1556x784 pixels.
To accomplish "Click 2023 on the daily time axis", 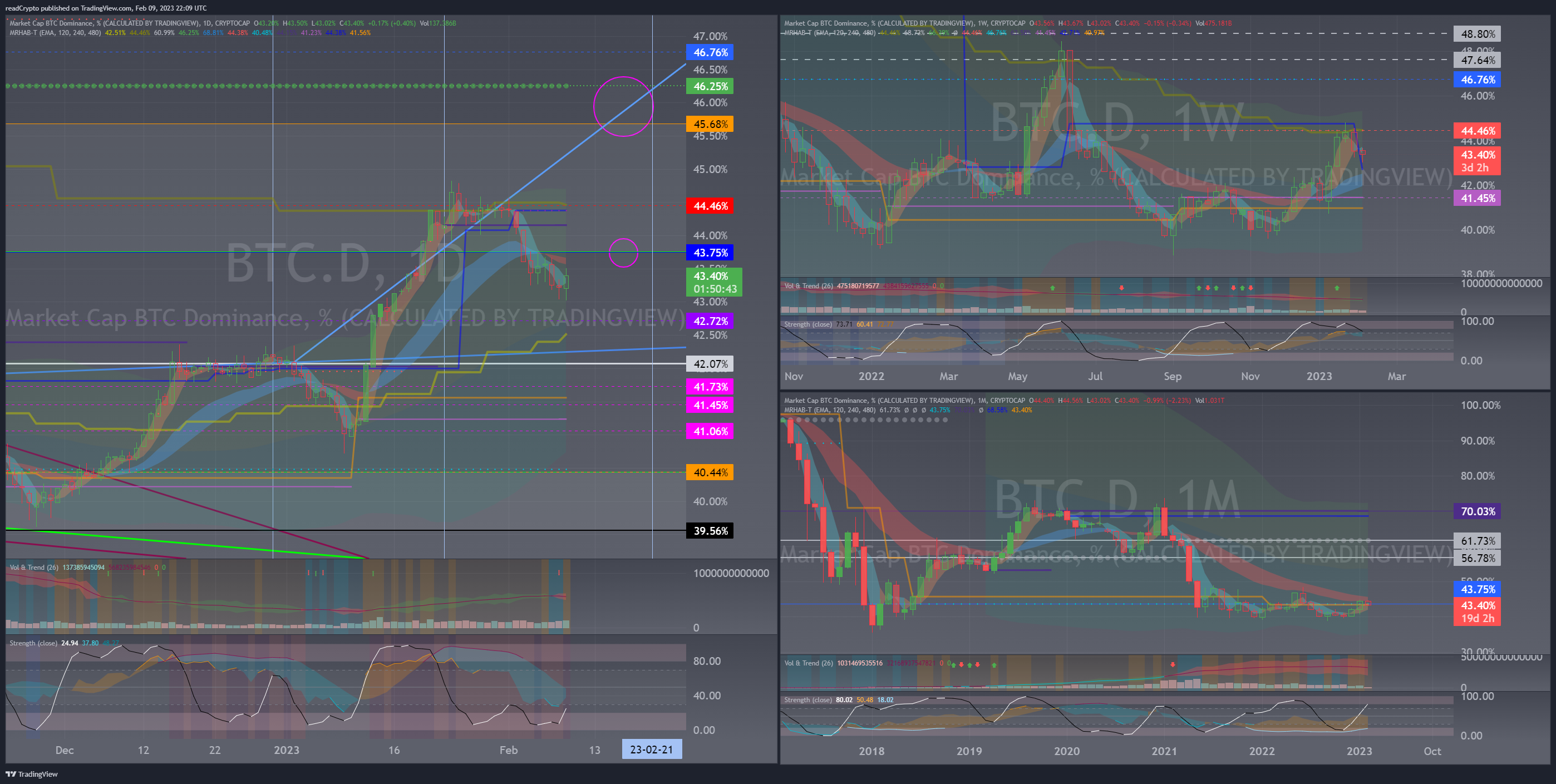I will pos(286,750).
